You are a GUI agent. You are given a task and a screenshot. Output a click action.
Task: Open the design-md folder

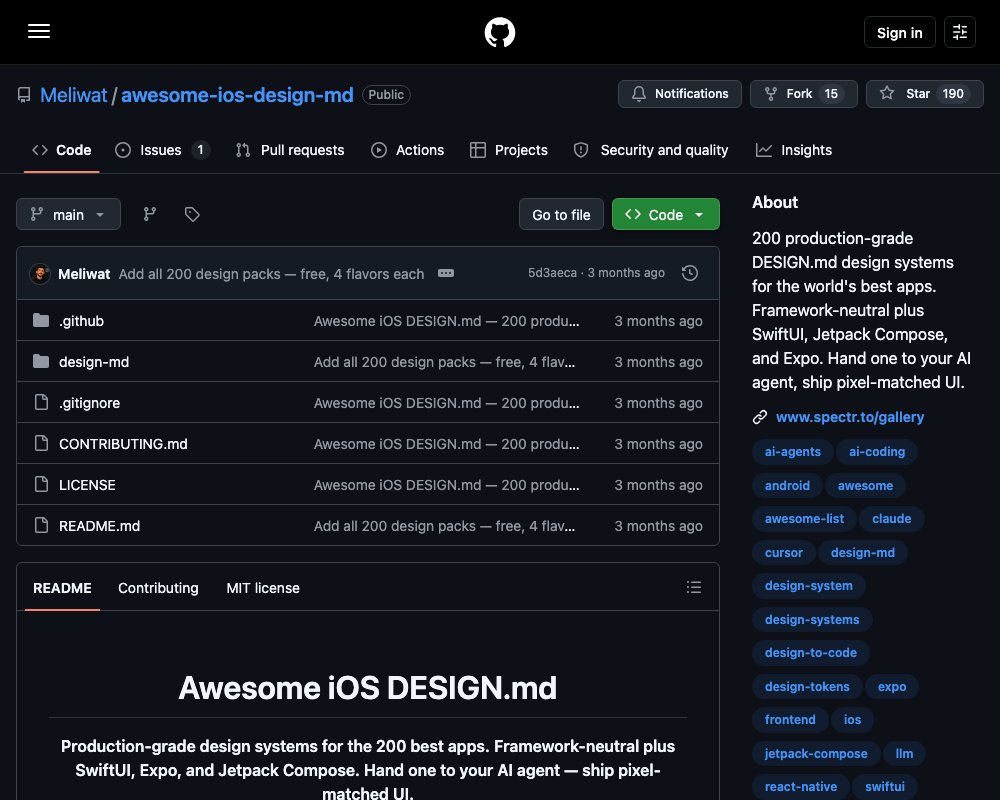coord(94,362)
